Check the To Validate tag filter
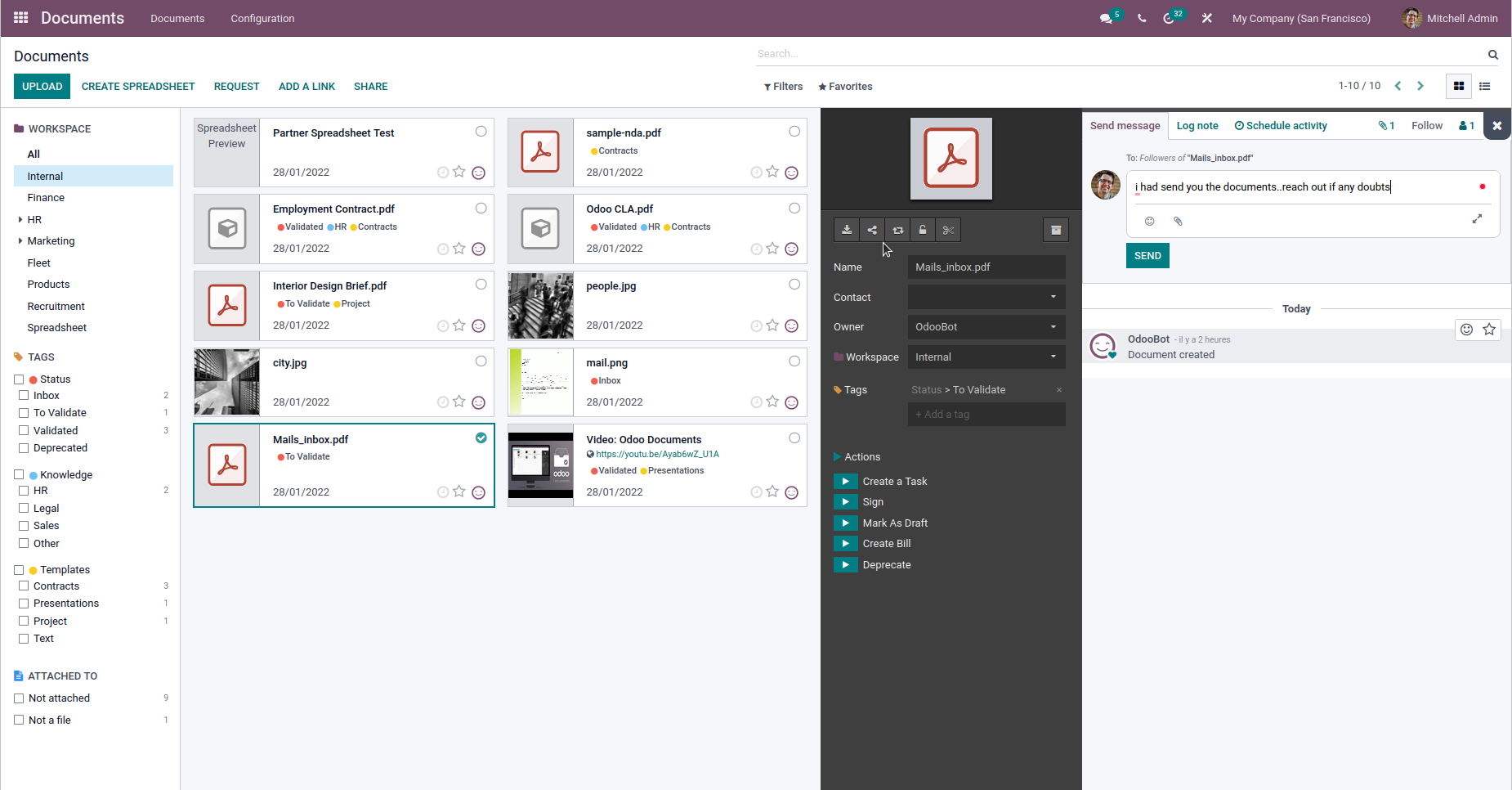 click(x=24, y=413)
